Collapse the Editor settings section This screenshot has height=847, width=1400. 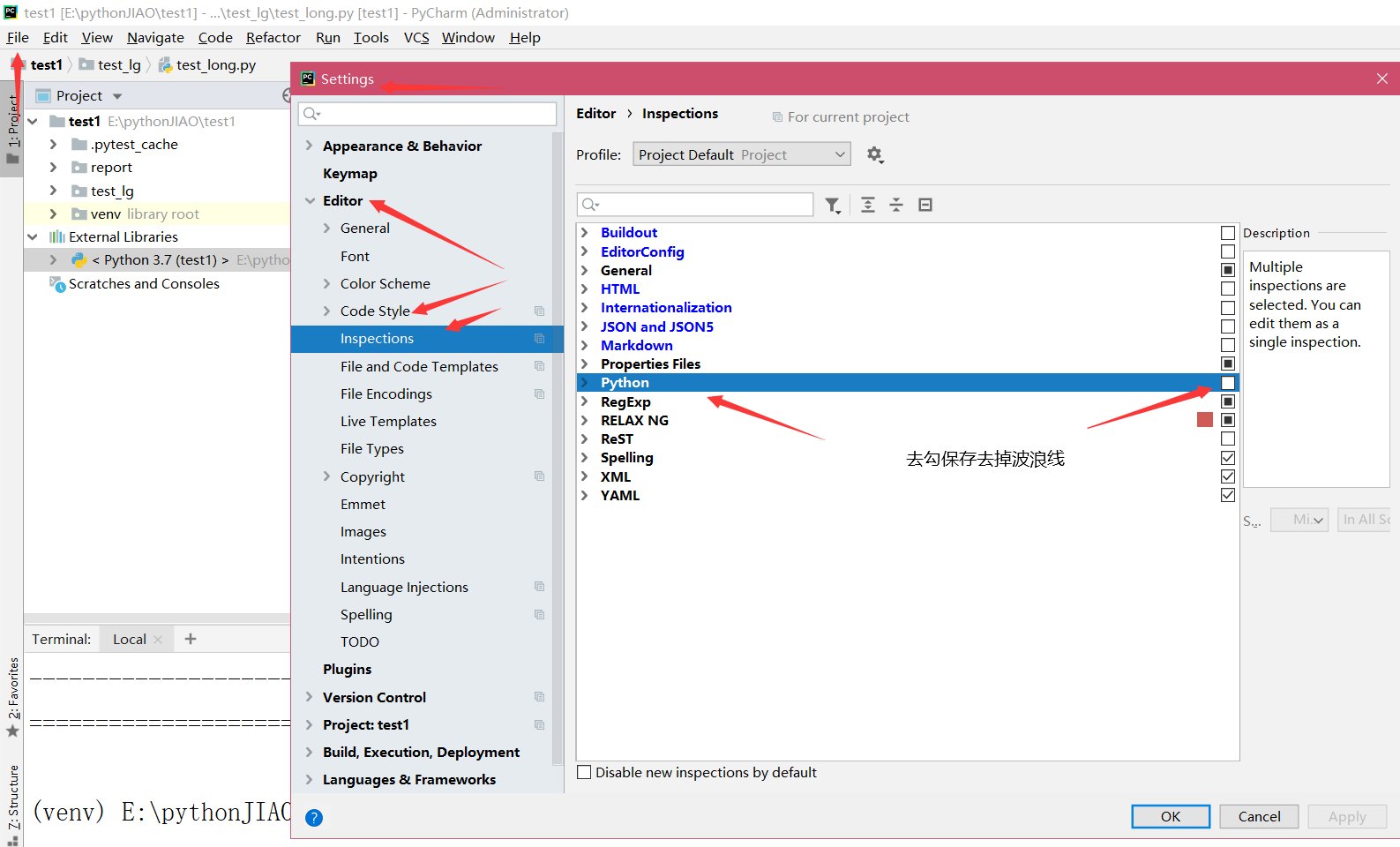coord(310,201)
